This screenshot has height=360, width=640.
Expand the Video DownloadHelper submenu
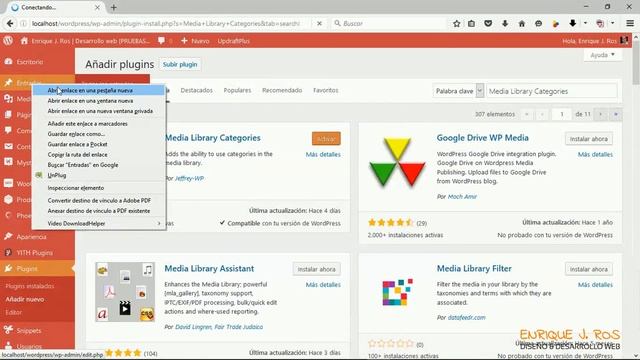(x=99, y=224)
